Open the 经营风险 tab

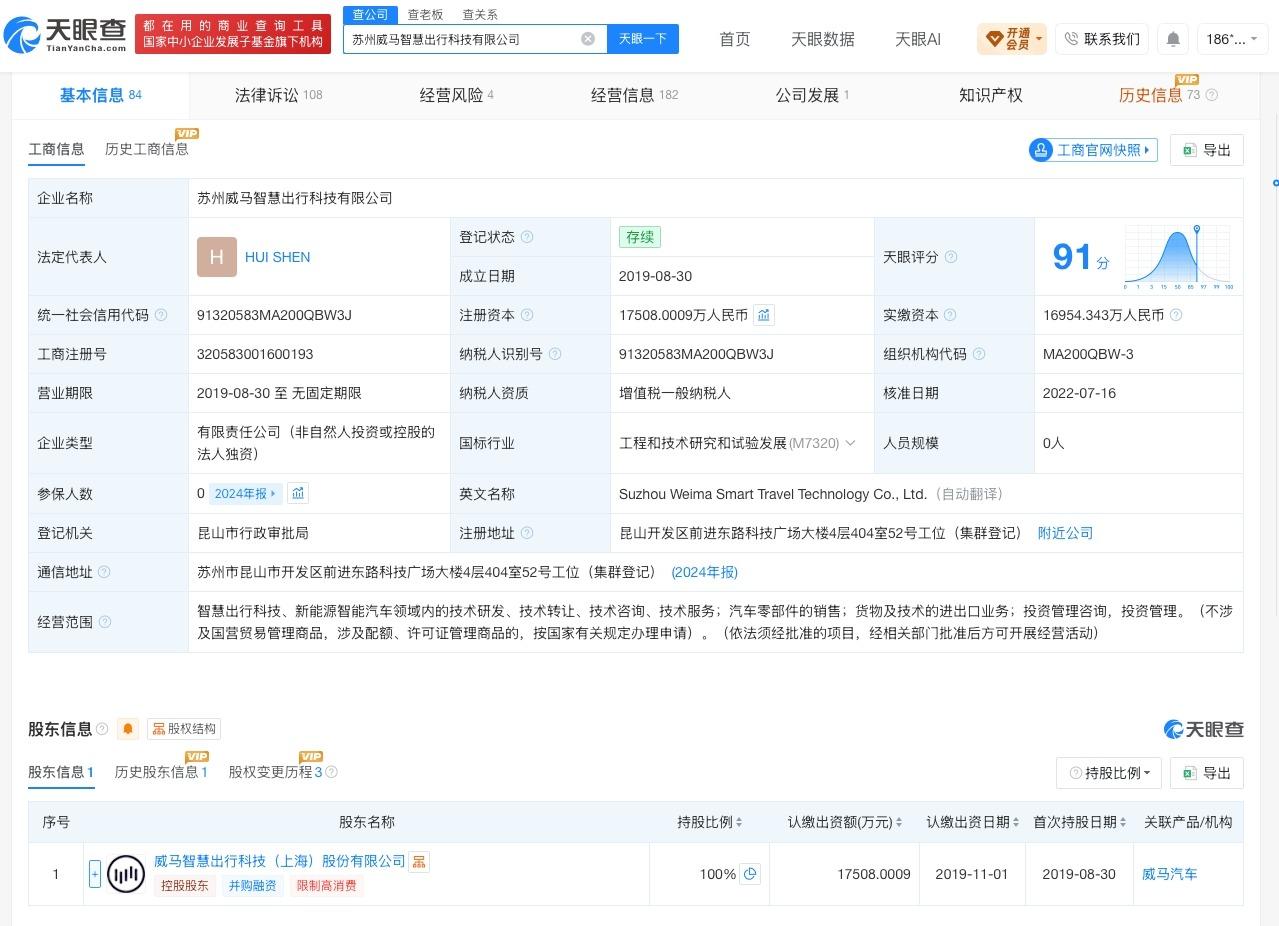coord(456,95)
